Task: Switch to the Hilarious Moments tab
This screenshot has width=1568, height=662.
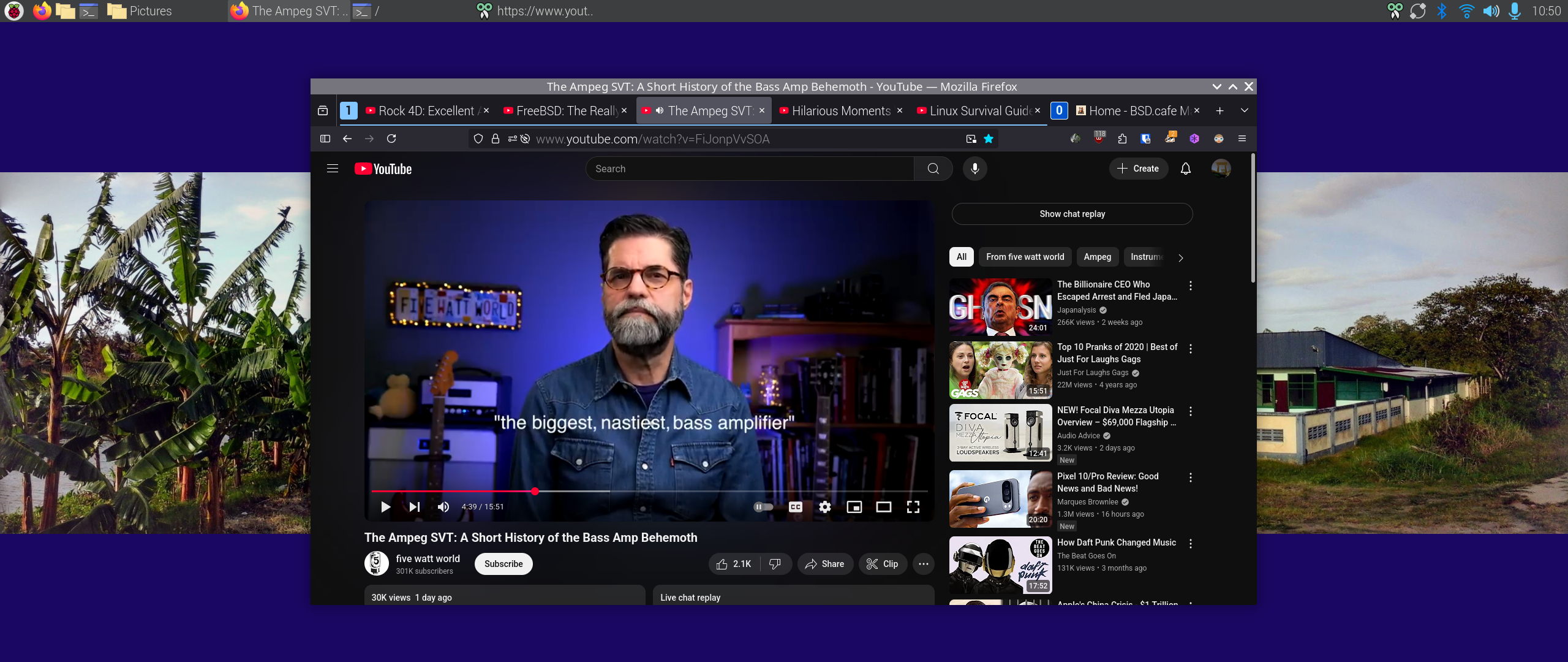Action: [x=841, y=111]
